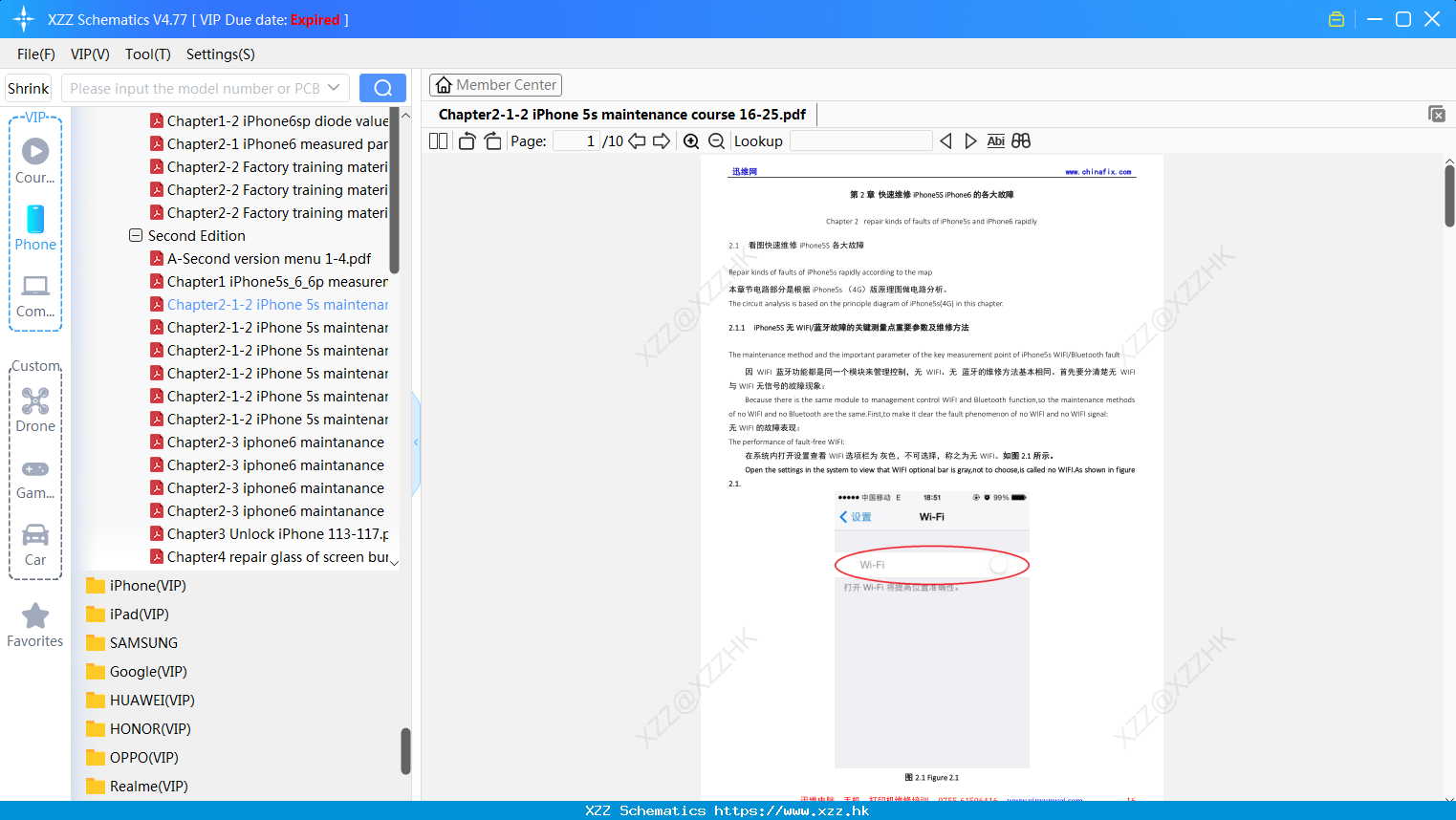Zoom in on the PDF
The image size is (1456, 820).
(x=691, y=140)
